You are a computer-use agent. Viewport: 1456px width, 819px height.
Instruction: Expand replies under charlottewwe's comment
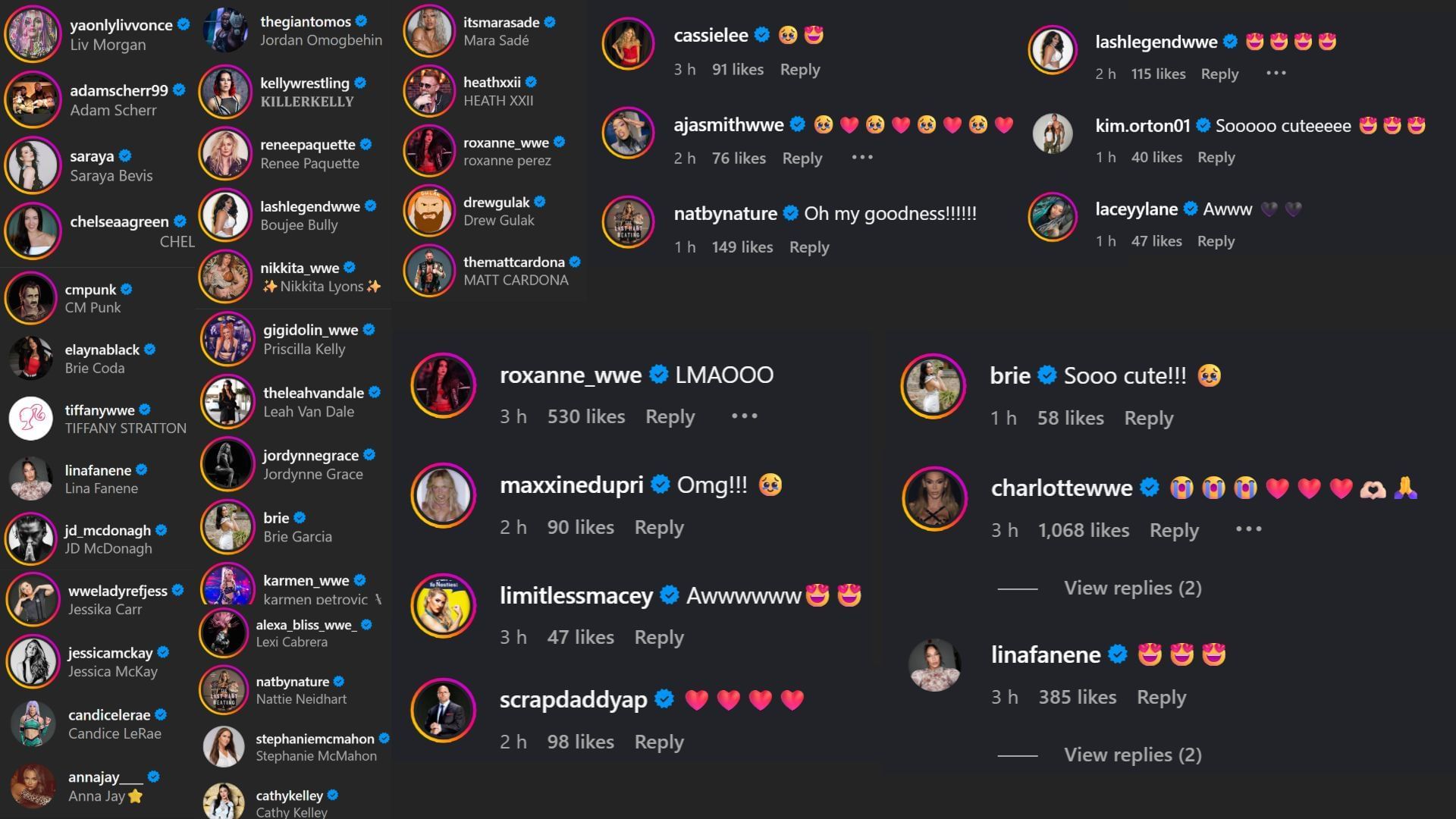click(1132, 588)
